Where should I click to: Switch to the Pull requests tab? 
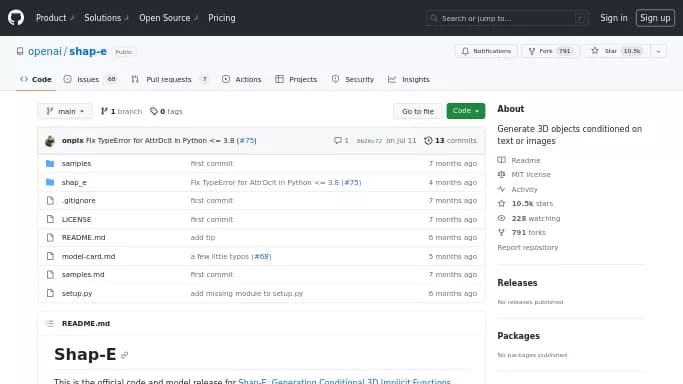coord(169,79)
